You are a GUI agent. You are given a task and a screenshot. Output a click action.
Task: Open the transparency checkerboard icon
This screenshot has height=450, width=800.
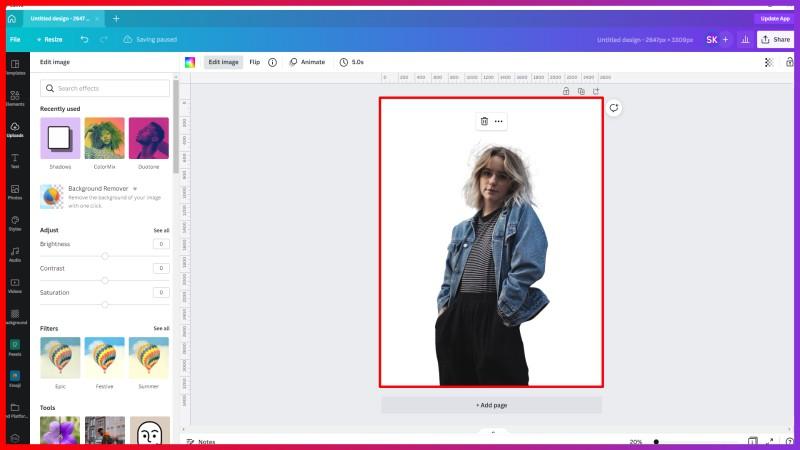point(768,62)
